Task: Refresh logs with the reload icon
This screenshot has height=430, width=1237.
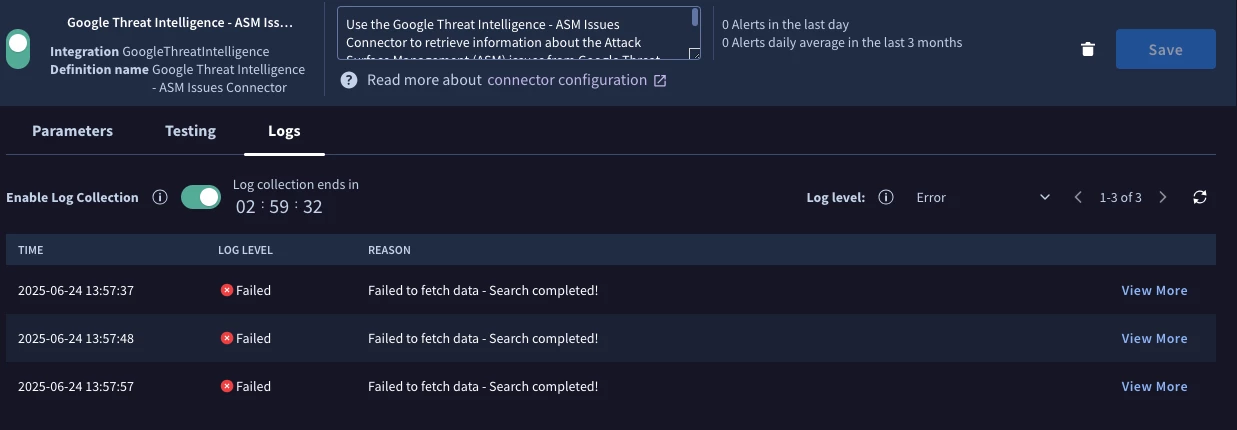Action: 1200,197
